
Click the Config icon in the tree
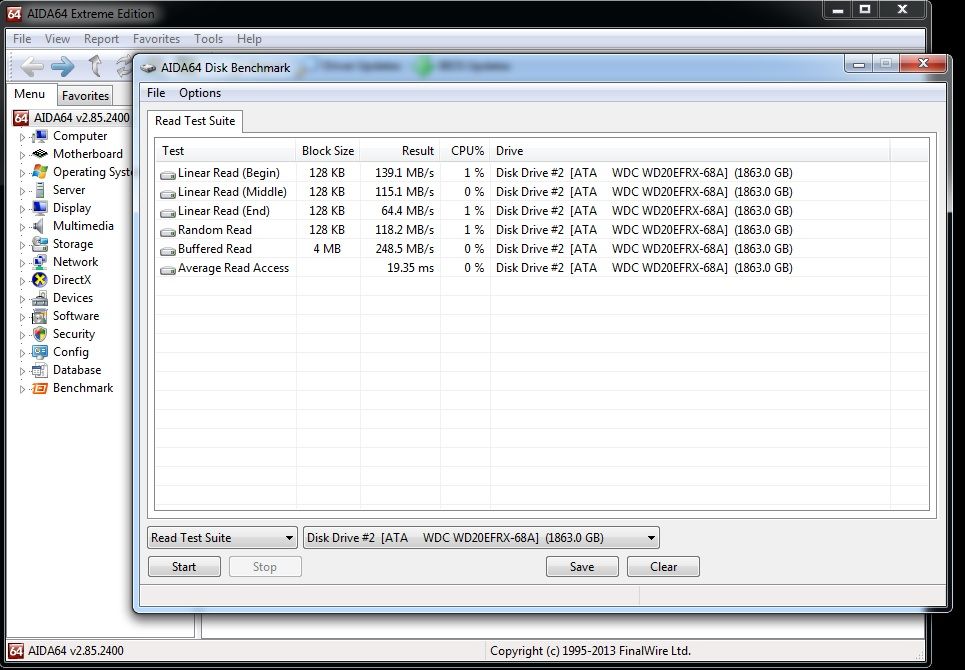pos(39,352)
